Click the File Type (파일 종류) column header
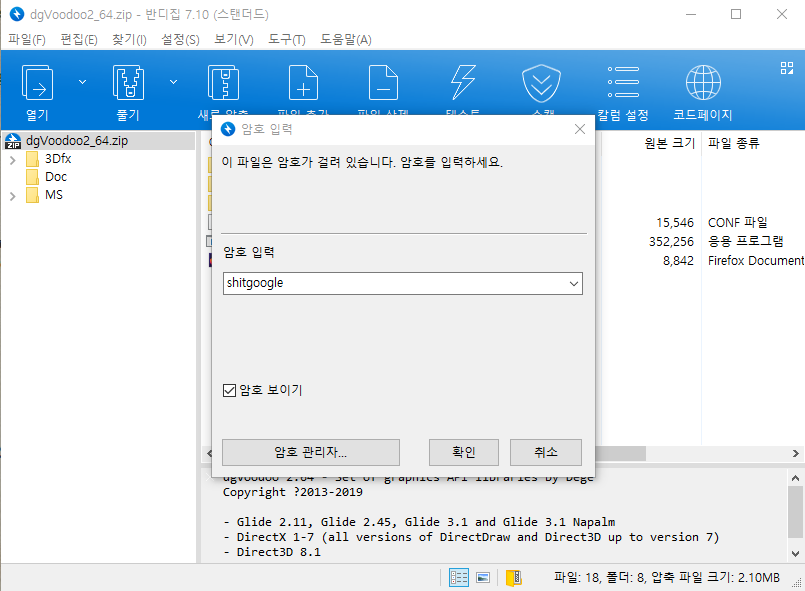This screenshot has height=591, width=805. pyautogui.click(x=733, y=143)
